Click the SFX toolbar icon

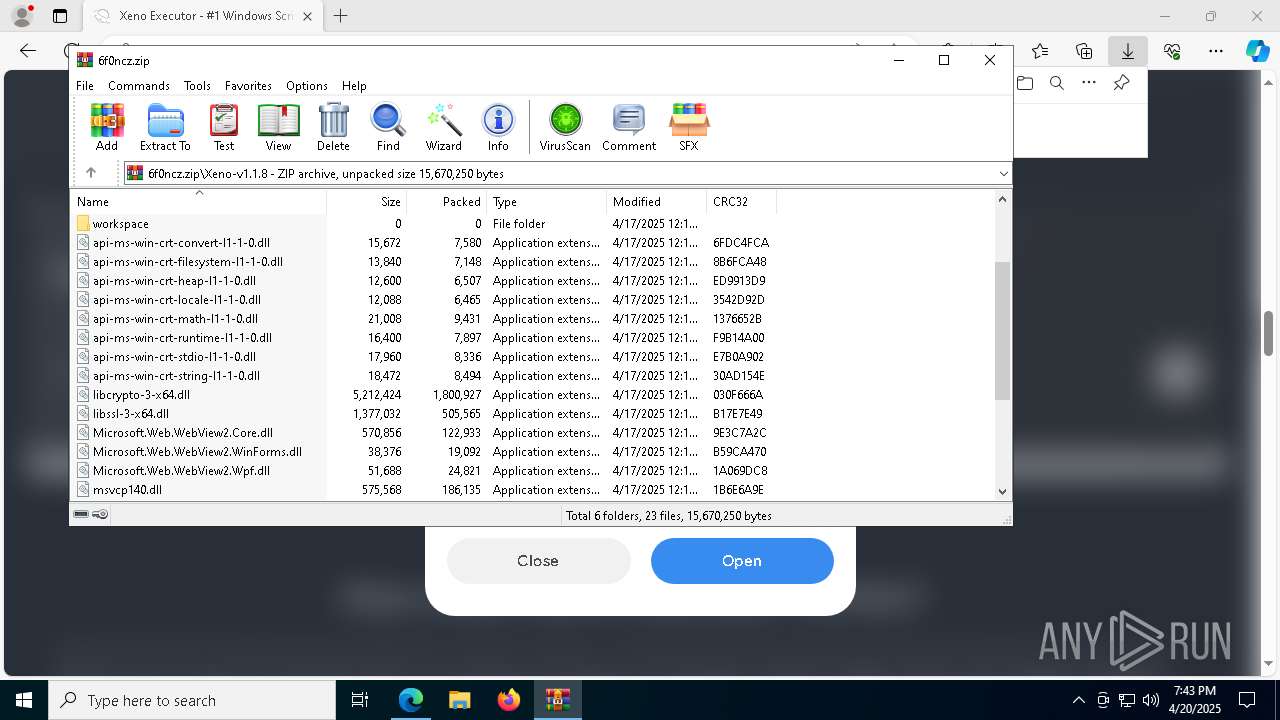[x=689, y=127]
